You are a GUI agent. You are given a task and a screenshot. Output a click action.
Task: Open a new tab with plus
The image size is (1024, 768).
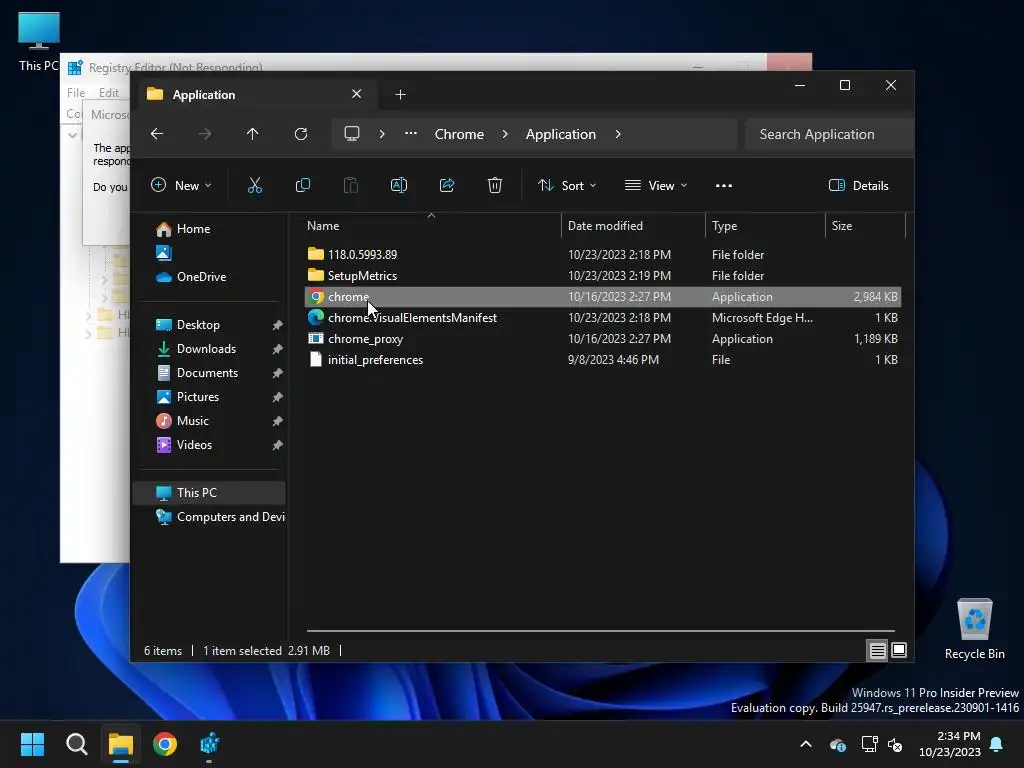[x=400, y=95]
